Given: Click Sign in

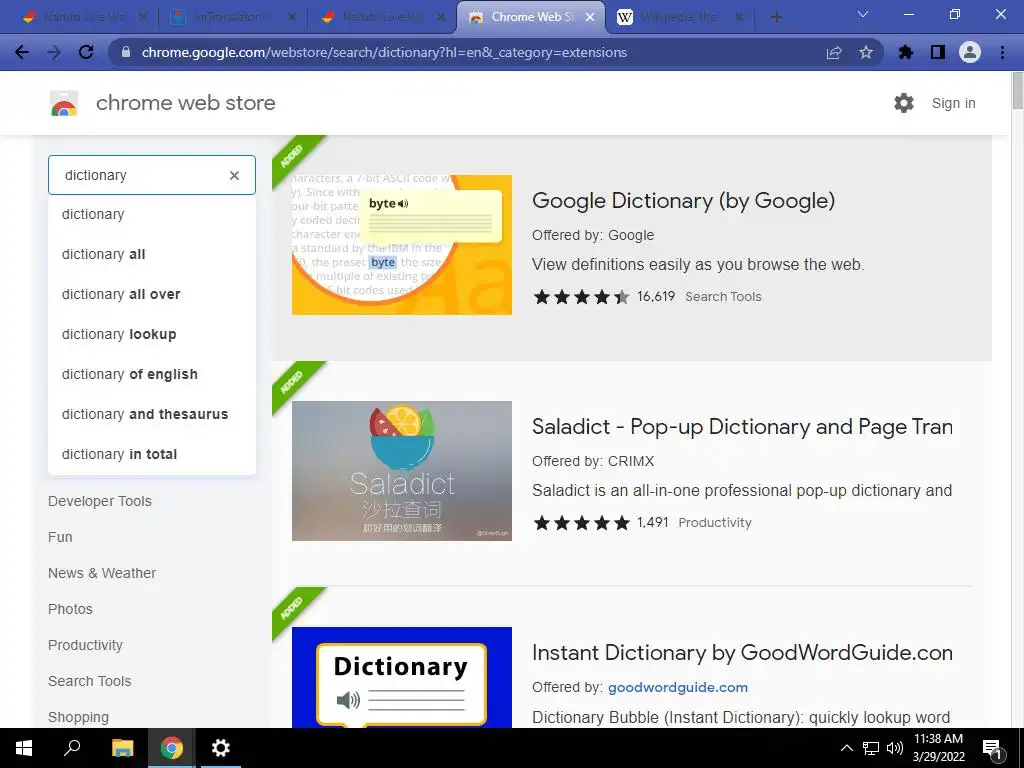Looking at the screenshot, I should tap(953, 103).
